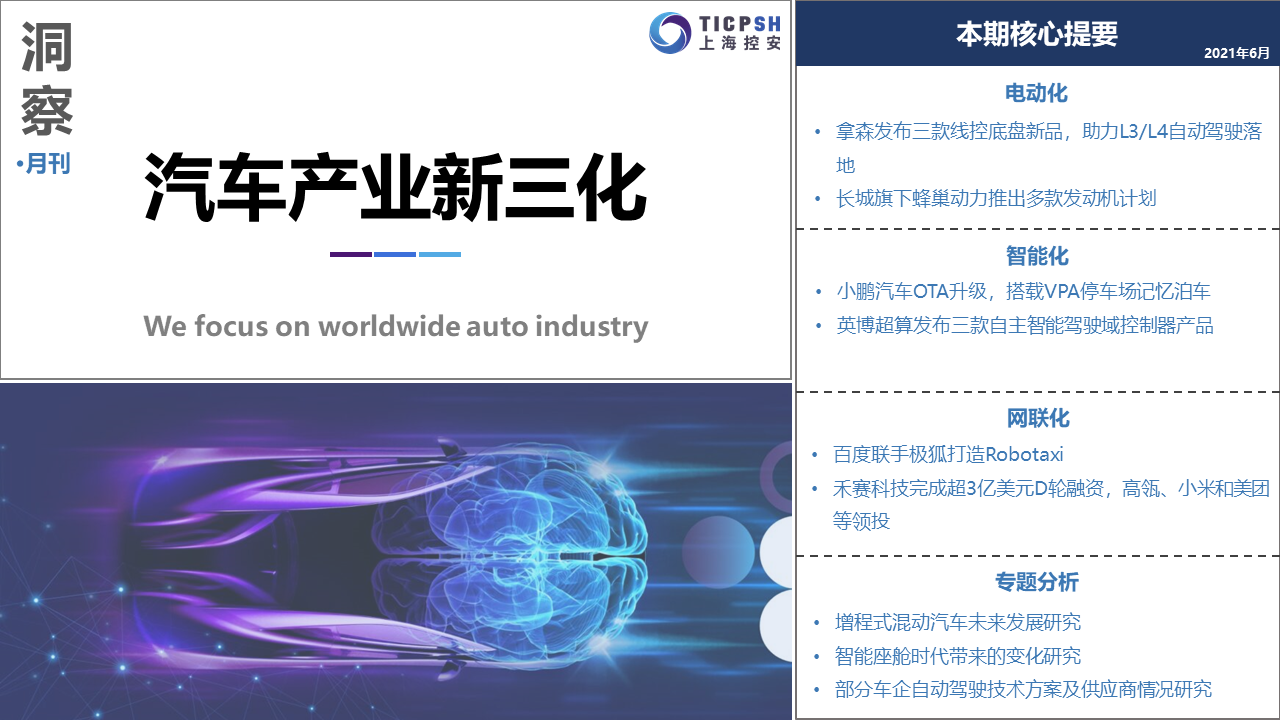Open the 百度联手极狐打造Robotaxi item
Viewport: 1280px width, 720px height.
click(x=948, y=454)
